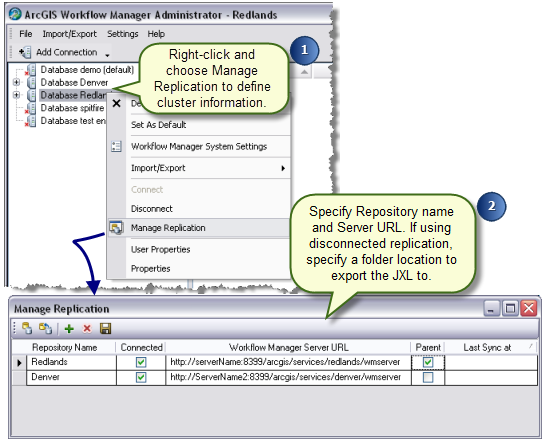Open the Add Connection dropdown arrow
Screen dimensions: 543x442
(x=107, y=55)
